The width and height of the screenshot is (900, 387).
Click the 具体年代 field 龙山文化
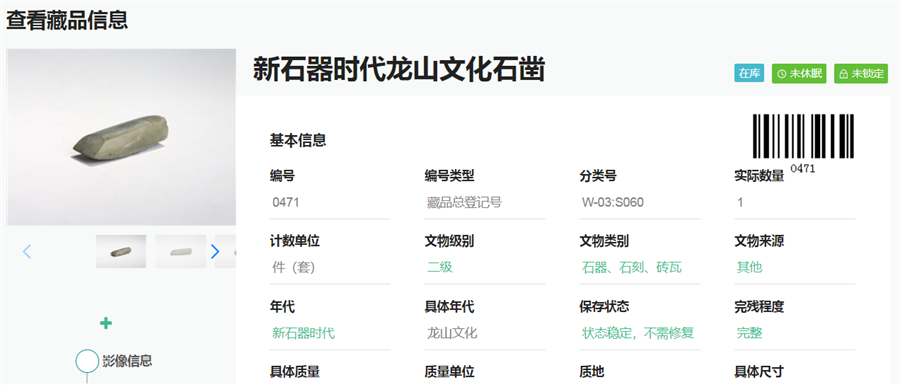485,333
